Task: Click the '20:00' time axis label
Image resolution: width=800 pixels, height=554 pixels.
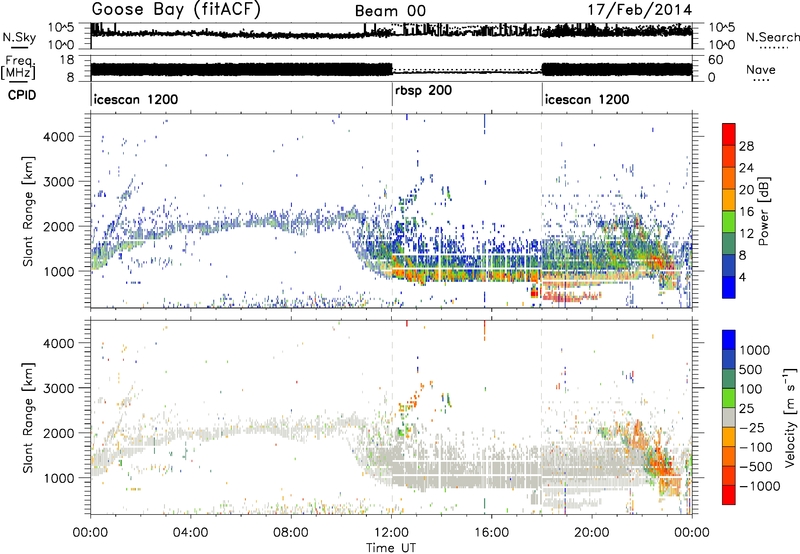Action: point(592,533)
